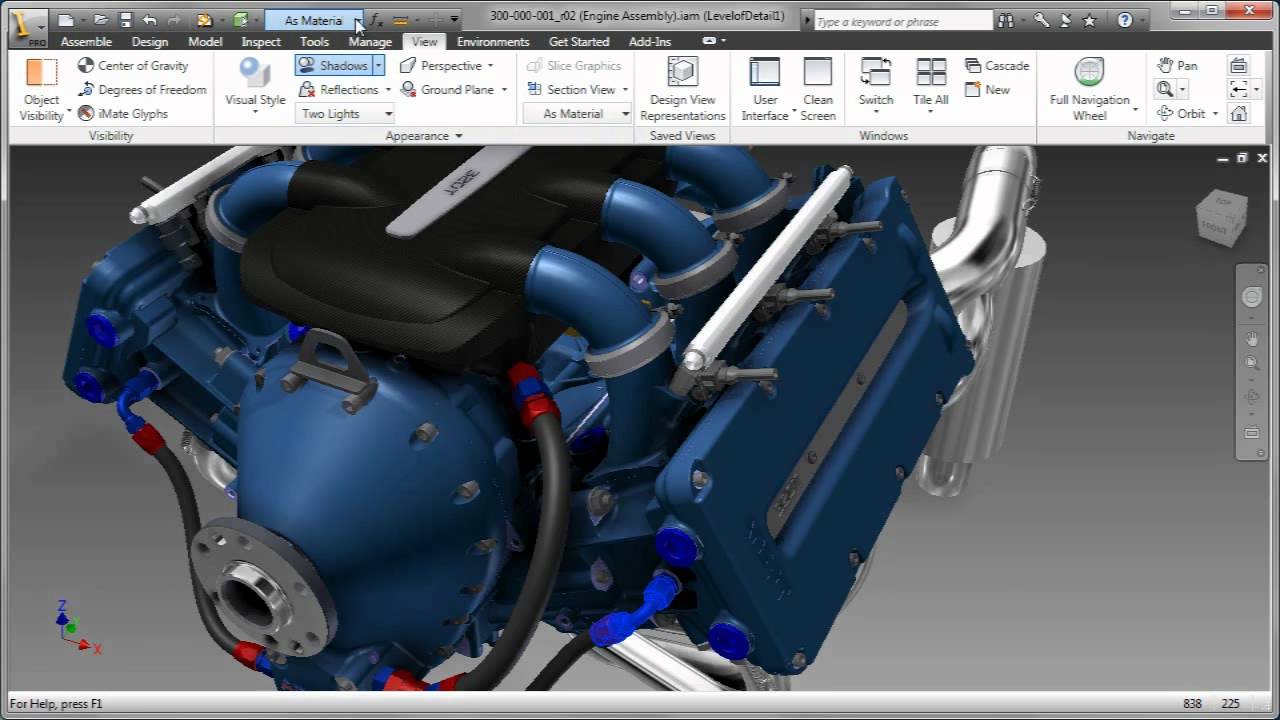Click the Visibility panel label
The height and width of the screenshot is (720, 1280).
(111, 136)
